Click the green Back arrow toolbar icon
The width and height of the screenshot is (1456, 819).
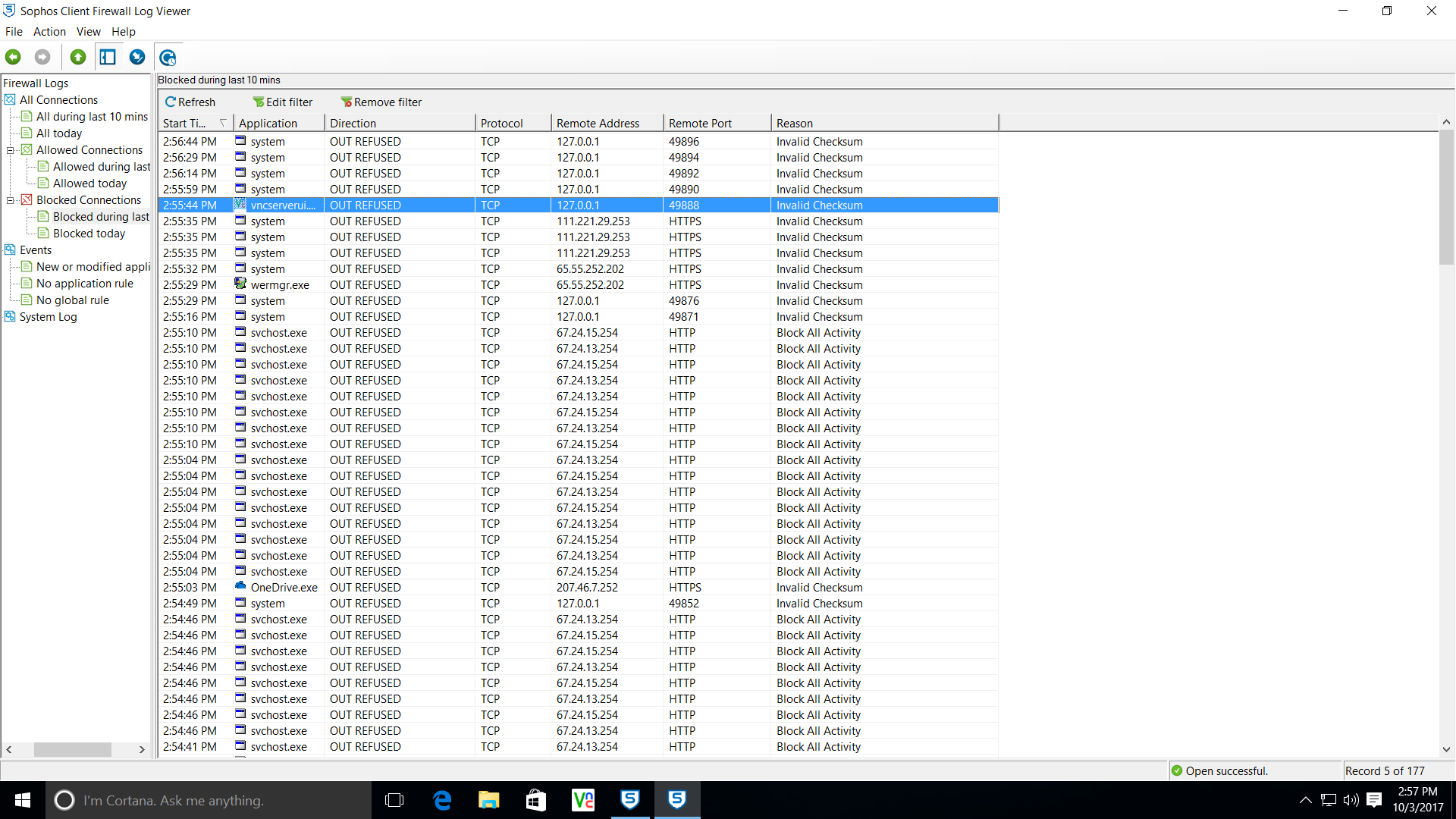[x=13, y=57]
